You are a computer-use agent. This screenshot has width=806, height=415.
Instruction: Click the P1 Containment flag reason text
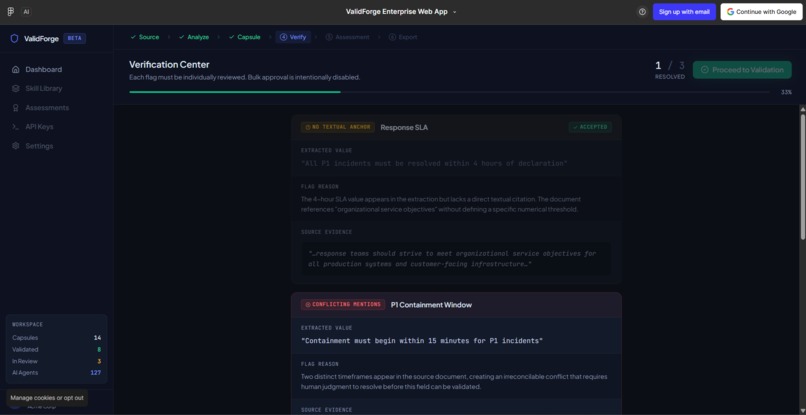pos(454,382)
